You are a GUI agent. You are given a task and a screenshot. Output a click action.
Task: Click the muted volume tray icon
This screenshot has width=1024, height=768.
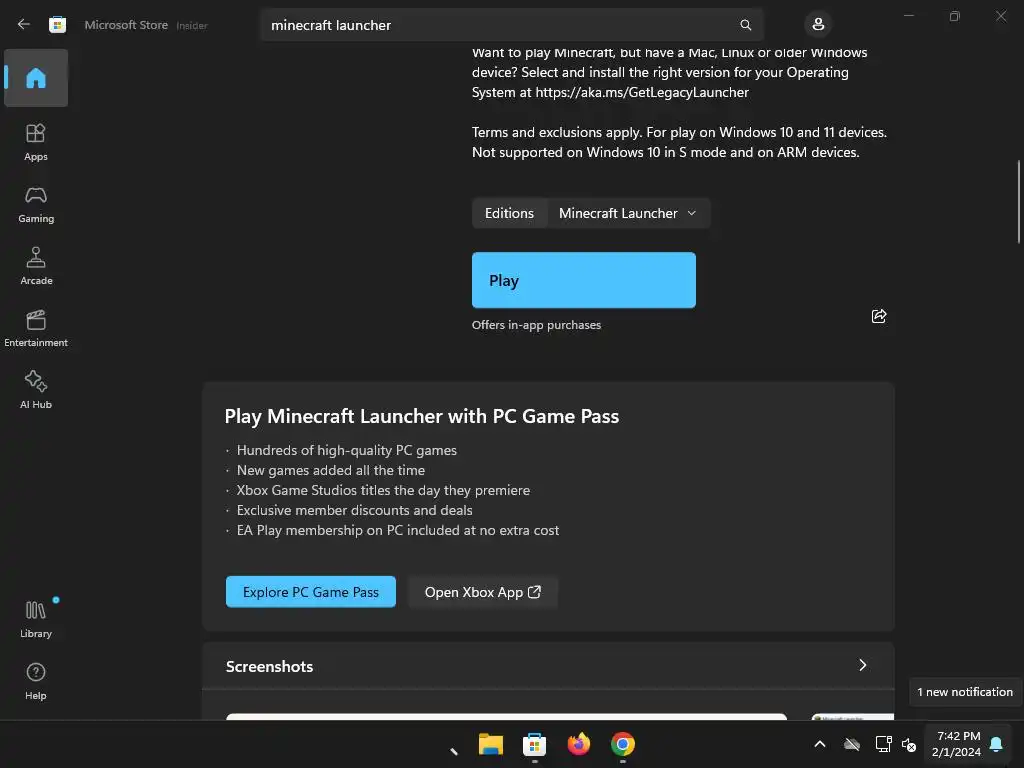click(908, 744)
